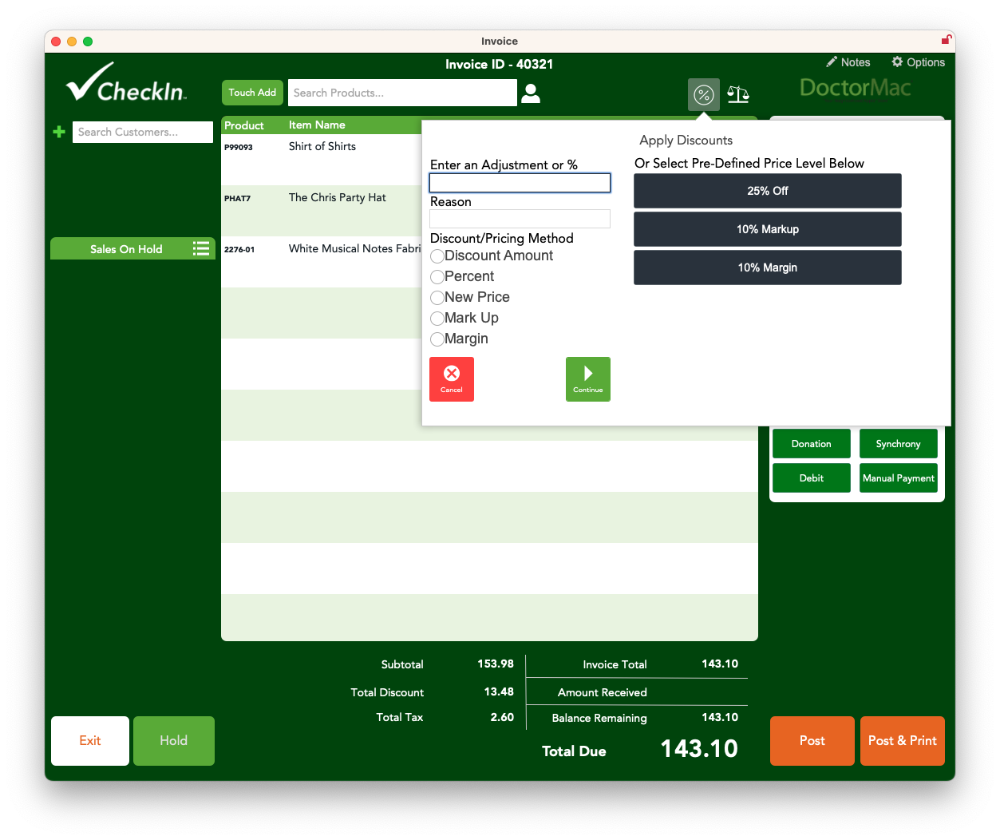Apply the 10% Markup price level

coord(767,229)
